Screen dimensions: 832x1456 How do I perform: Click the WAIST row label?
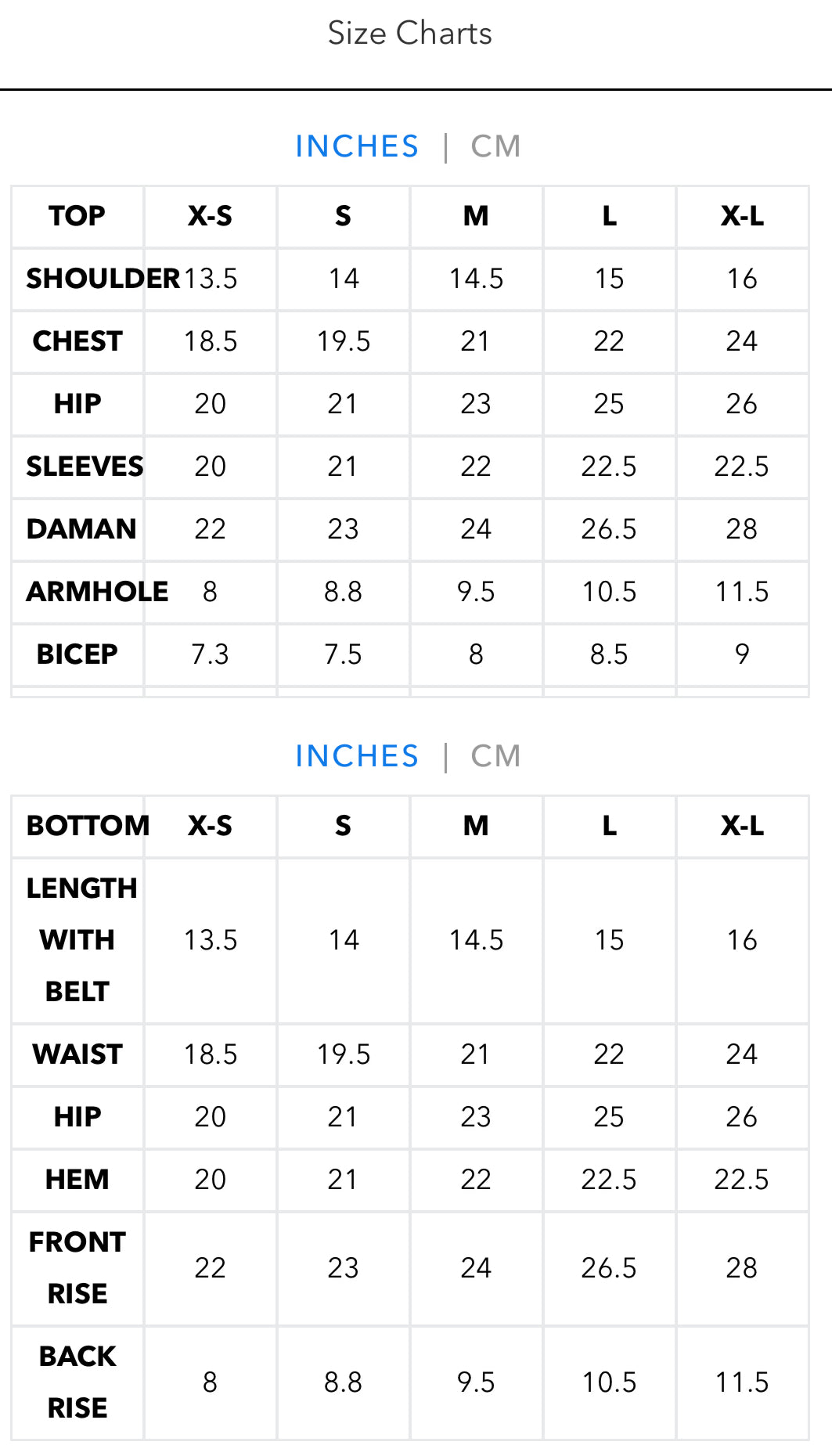77,1054
